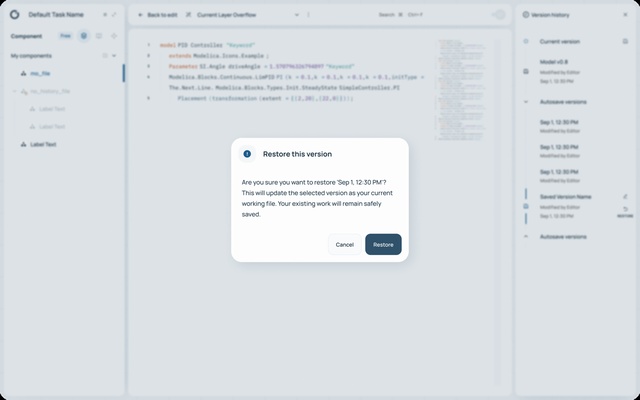Click the bookmark icon next to Current version

(x=625, y=41)
